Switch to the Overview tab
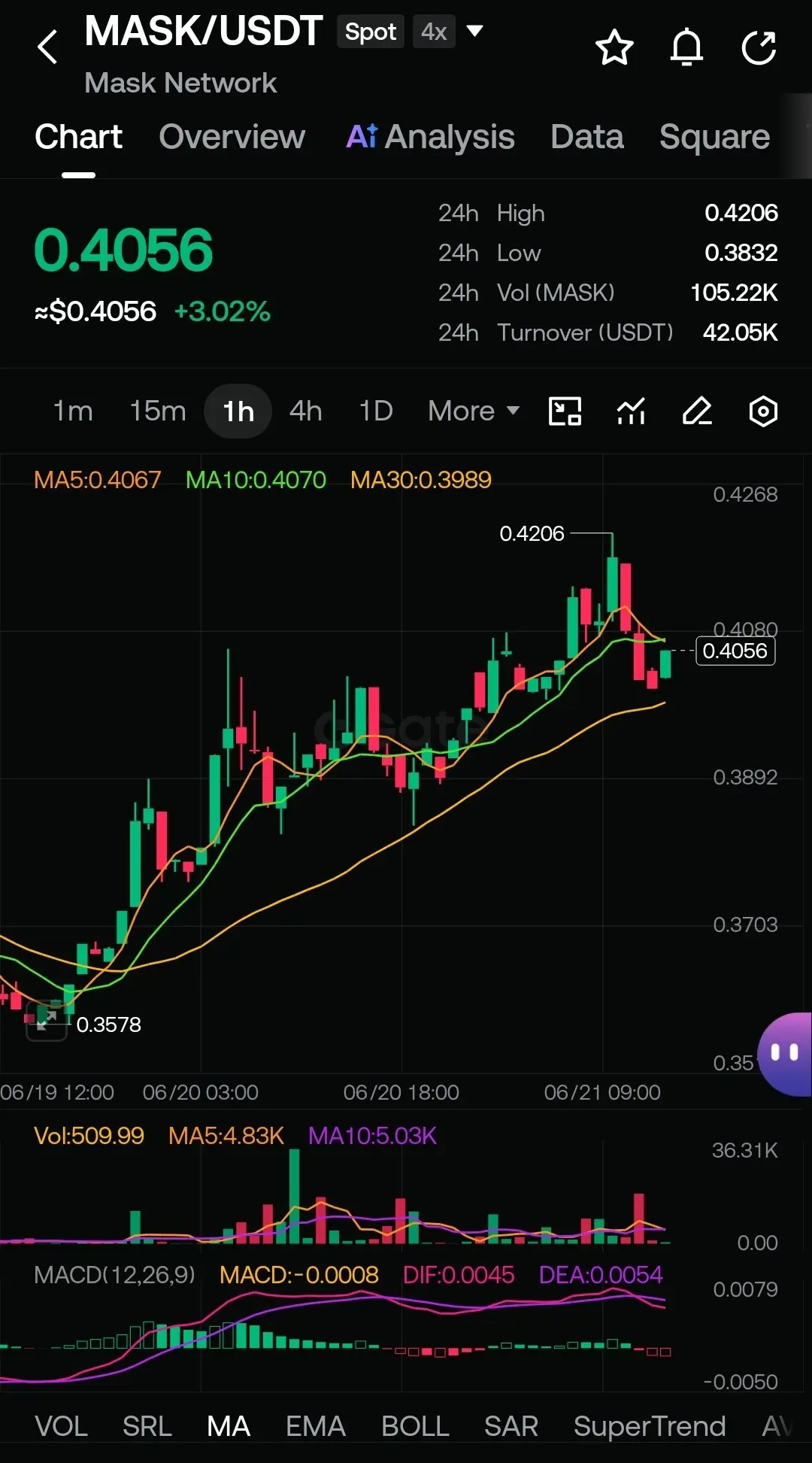Screen dimensions: 812x1463 tap(232, 137)
